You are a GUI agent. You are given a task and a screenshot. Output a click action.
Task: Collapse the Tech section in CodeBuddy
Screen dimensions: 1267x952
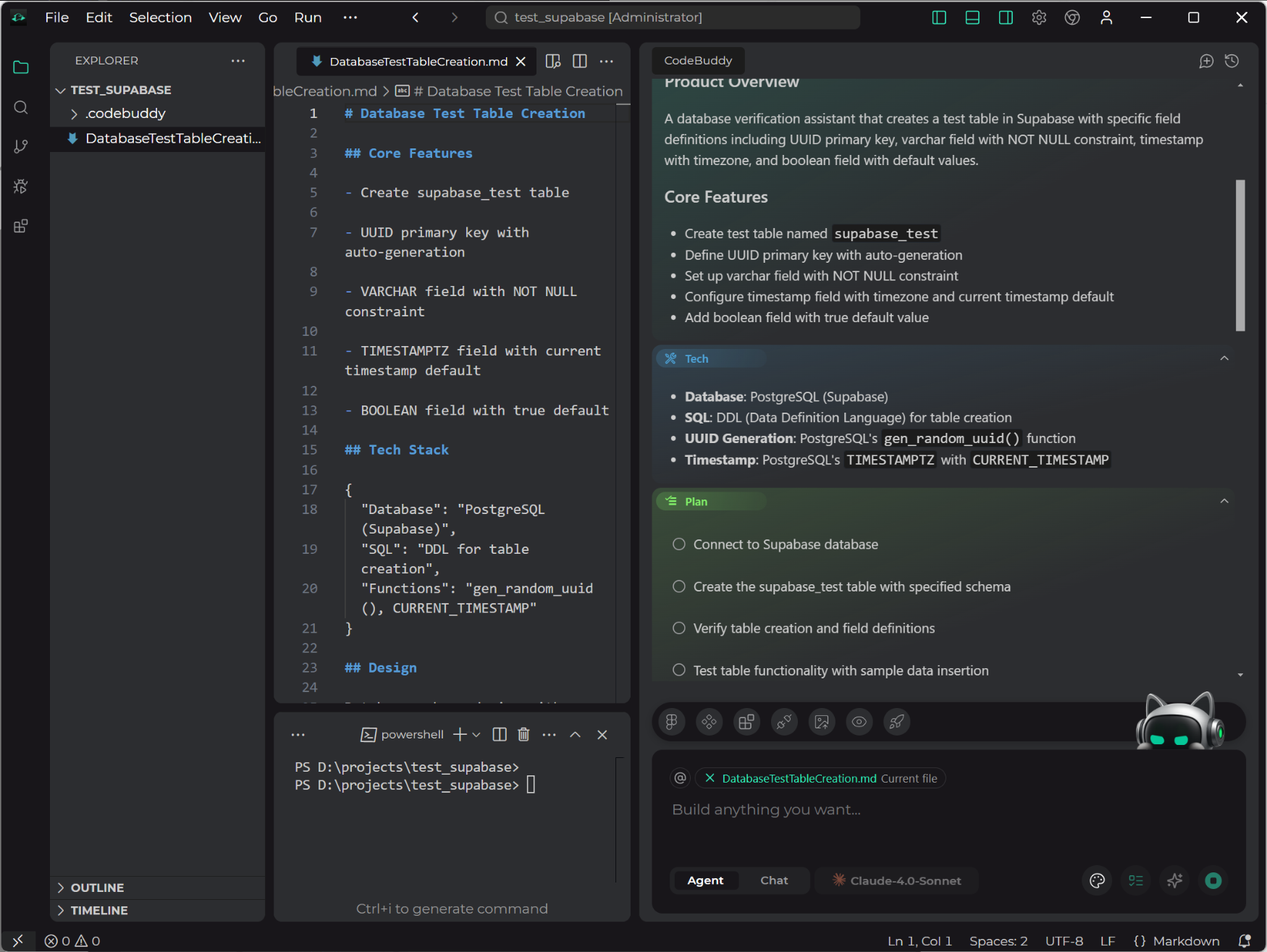(x=1225, y=358)
